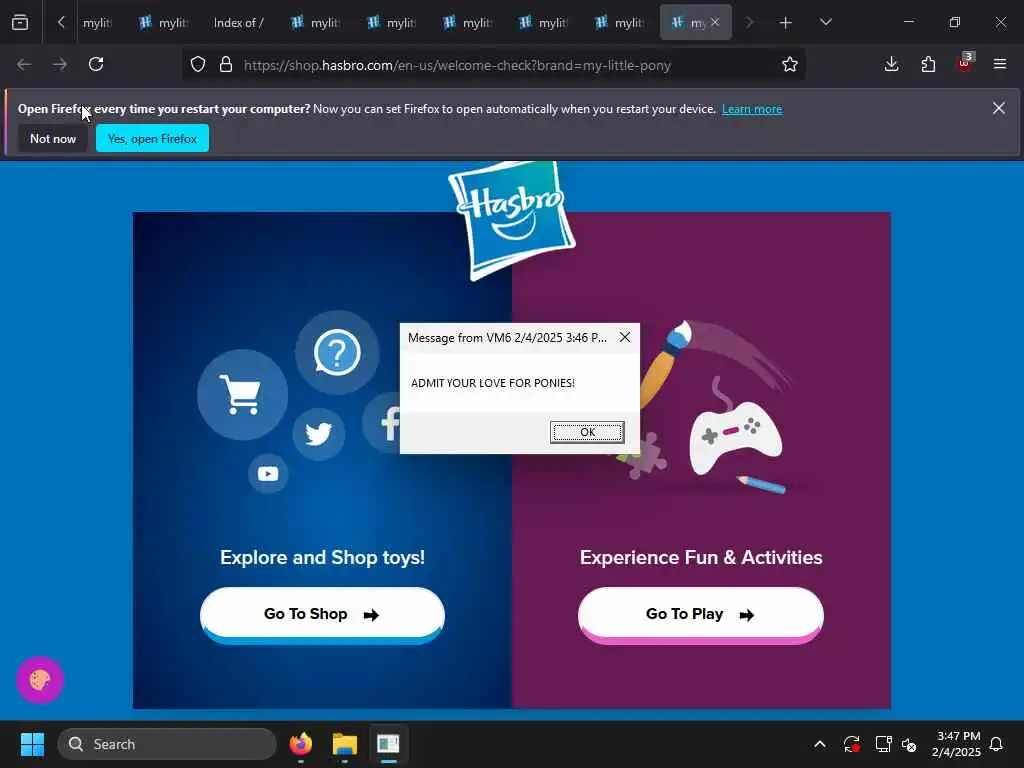
Task: Open the notification bell in taskbar
Action: coord(997,744)
